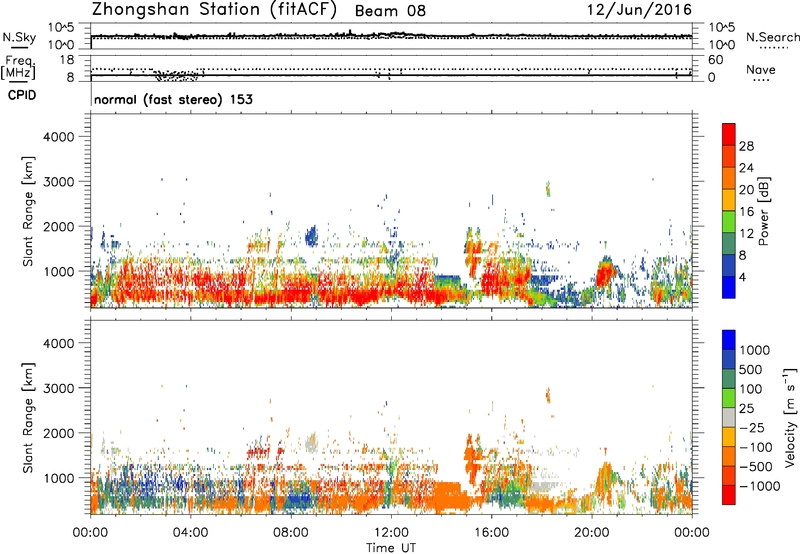Click the orange velocity patch near 14:00
This screenshot has width=800, height=554.
tap(449, 496)
